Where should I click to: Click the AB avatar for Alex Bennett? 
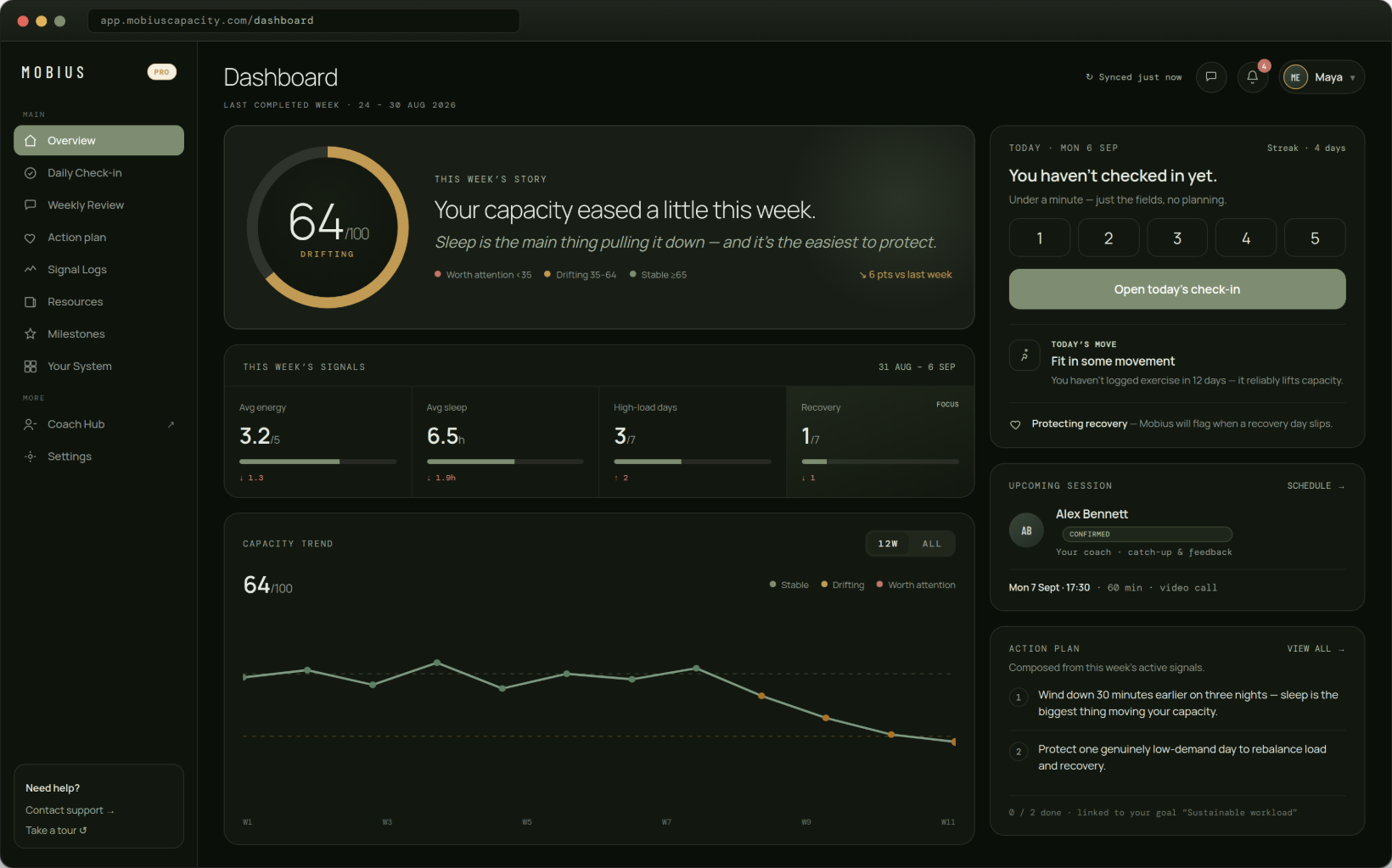(1026, 531)
